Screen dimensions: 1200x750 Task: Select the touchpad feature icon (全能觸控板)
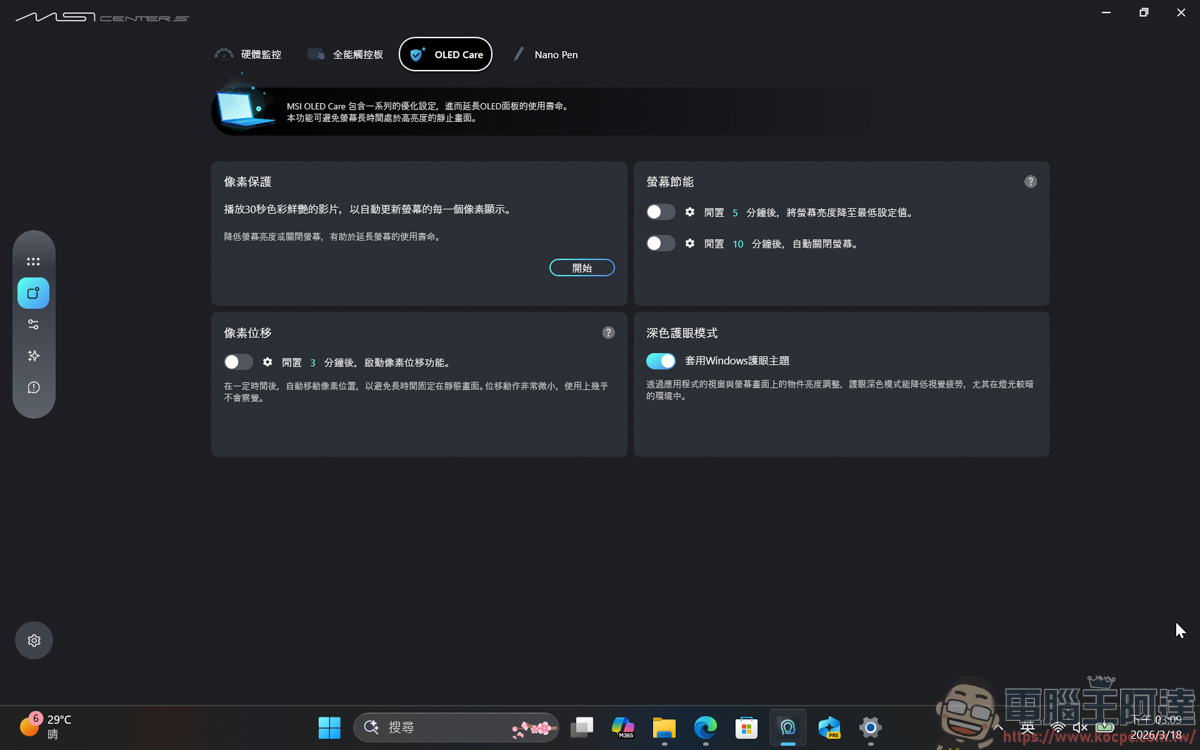click(x=317, y=54)
